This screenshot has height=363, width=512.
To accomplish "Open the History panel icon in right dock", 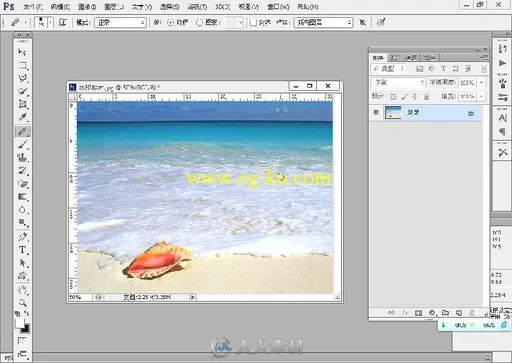I will click(x=502, y=49).
